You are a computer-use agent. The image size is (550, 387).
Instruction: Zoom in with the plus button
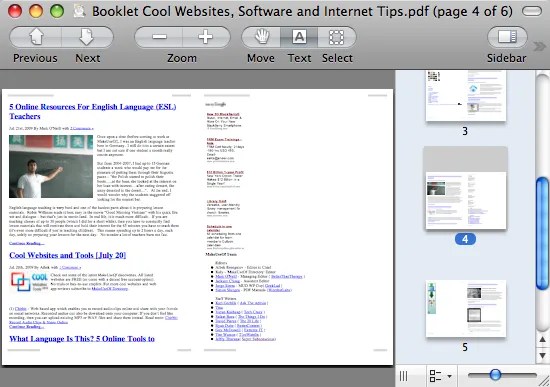coord(206,37)
